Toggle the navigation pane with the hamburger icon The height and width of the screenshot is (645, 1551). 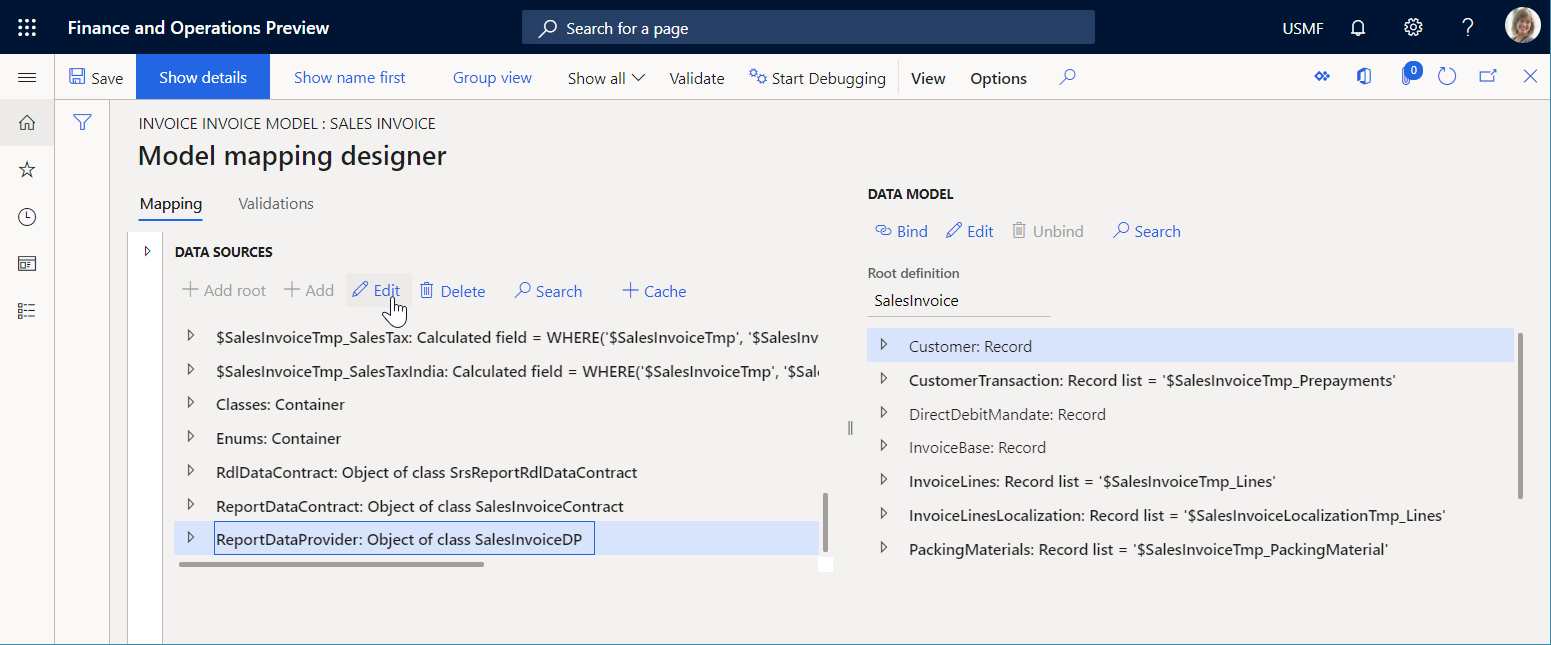pyautogui.click(x=27, y=76)
